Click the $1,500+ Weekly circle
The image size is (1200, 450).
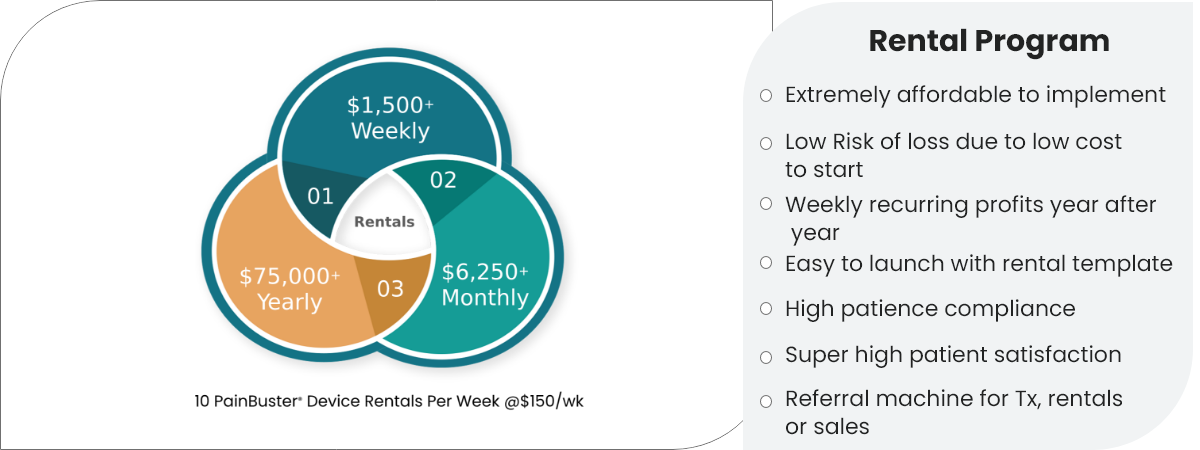click(x=389, y=117)
